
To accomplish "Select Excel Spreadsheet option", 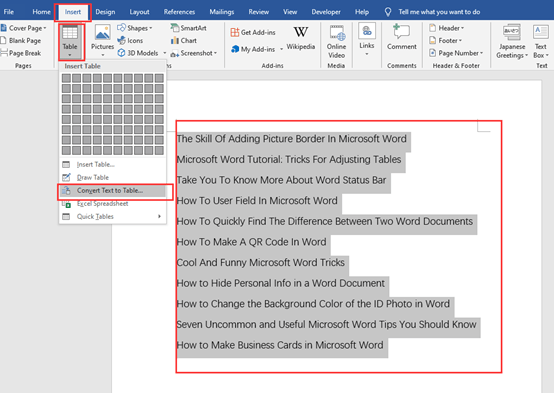I will point(112,204).
